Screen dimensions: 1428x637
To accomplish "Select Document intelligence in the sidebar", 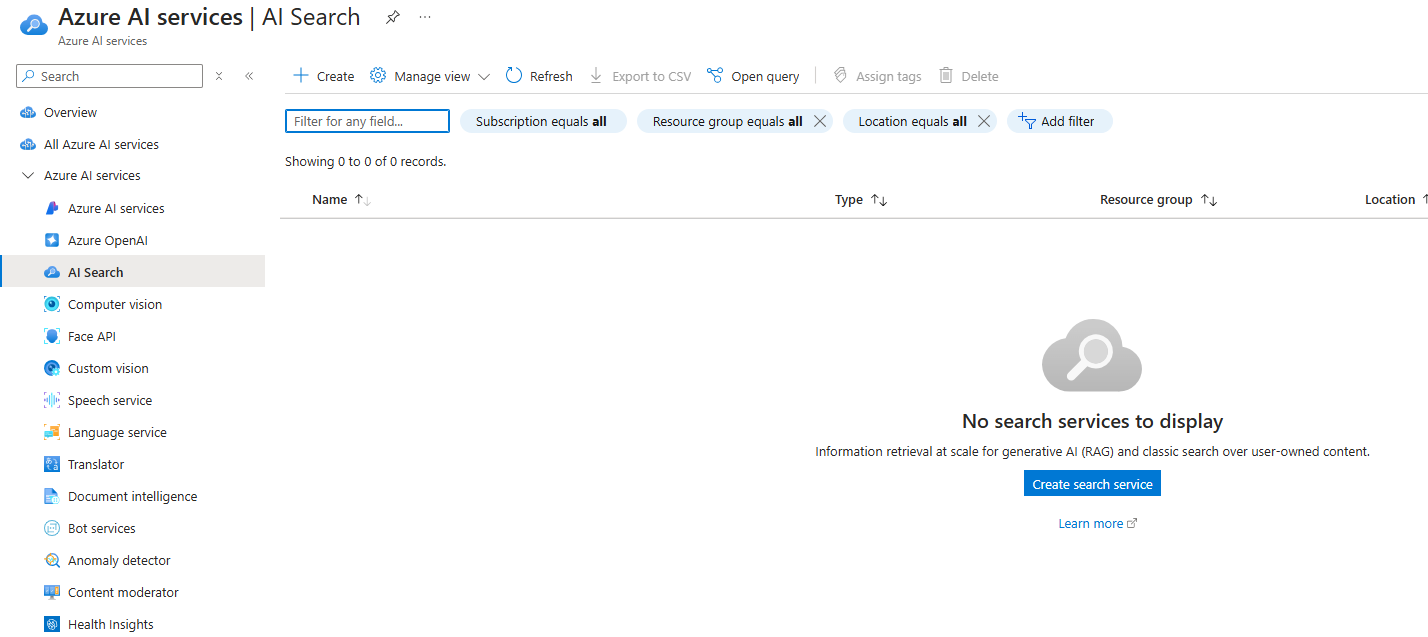I will 132,497.
